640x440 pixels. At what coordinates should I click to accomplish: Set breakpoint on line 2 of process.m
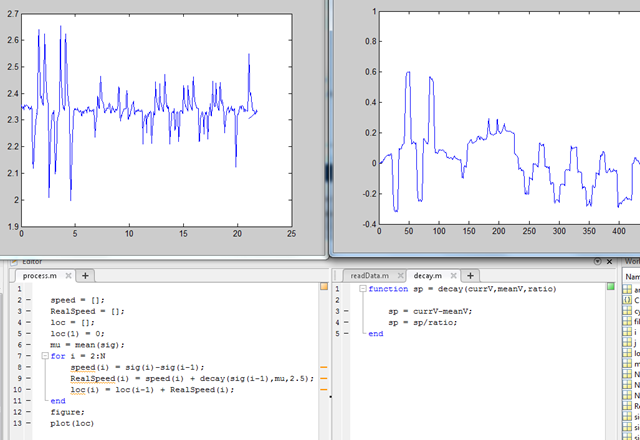tap(28, 300)
